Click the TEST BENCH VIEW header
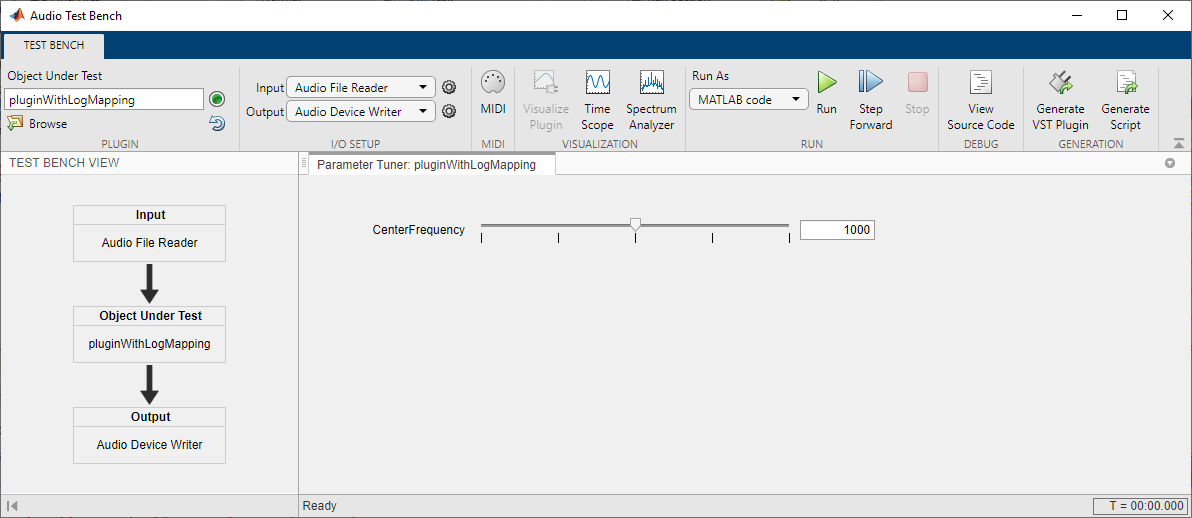This screenshot has width=1192, height=518. (x=65, y=163)
